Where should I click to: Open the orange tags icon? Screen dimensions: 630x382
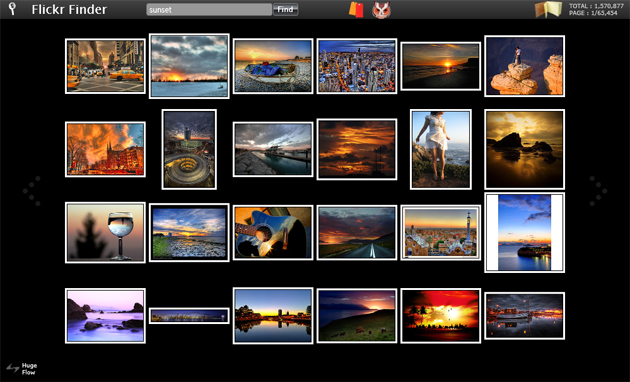tap(356, 10)
